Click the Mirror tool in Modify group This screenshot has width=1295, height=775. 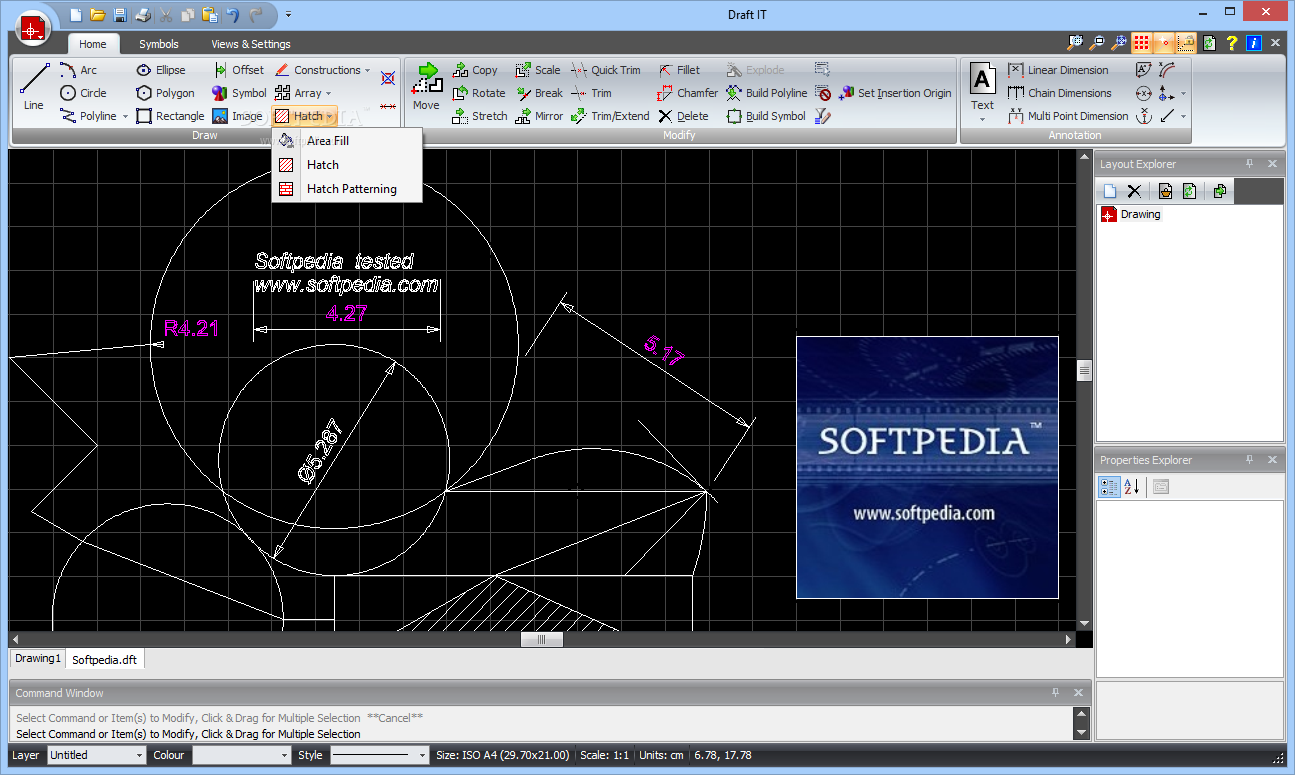[x=539, y=116]
